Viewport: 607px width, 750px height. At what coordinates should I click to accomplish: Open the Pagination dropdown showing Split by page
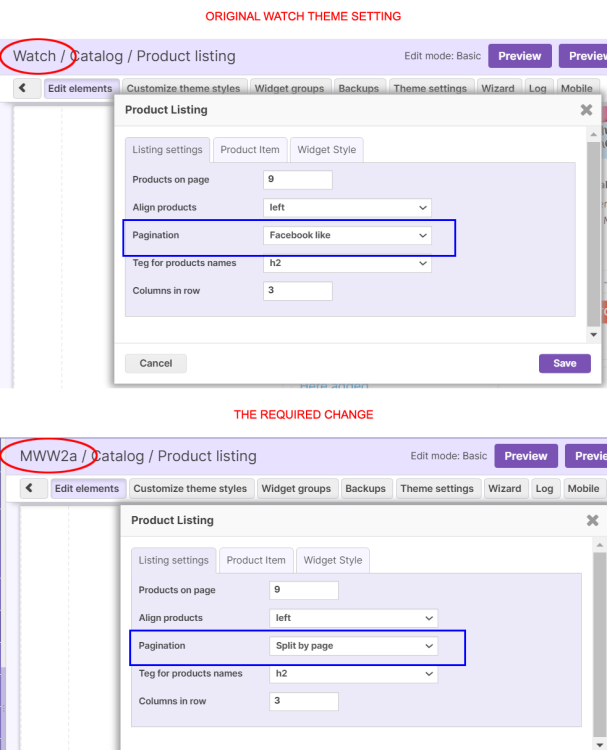[354, 646]
